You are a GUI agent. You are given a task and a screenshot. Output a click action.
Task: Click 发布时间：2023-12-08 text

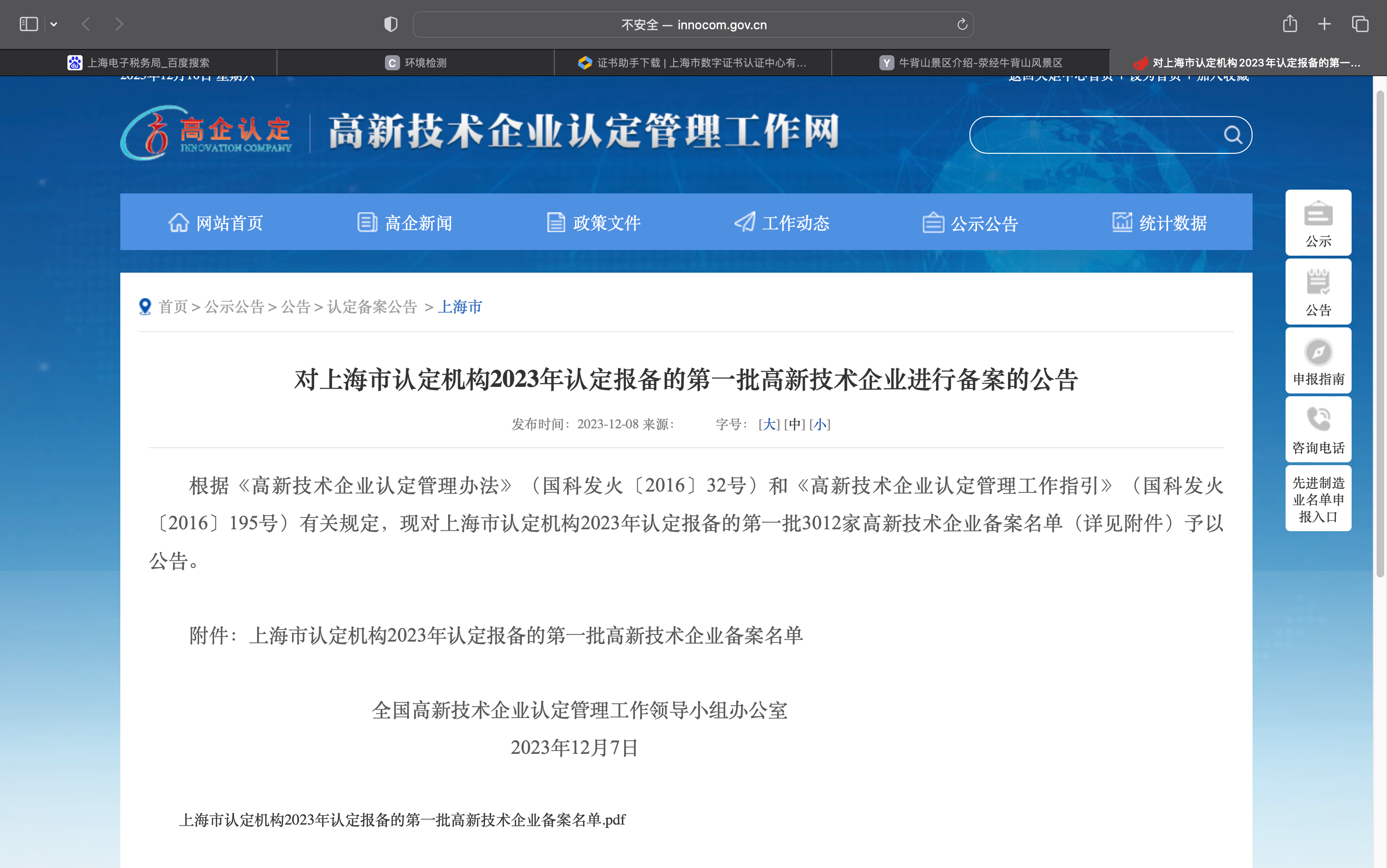point(575,424)
